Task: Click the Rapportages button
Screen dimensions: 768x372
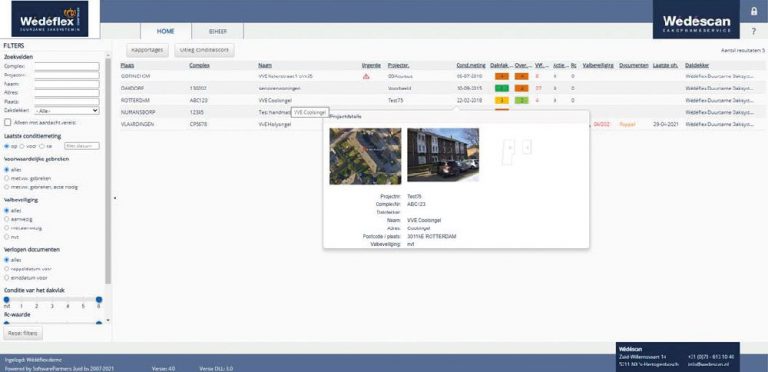Action: coord(147,50)
